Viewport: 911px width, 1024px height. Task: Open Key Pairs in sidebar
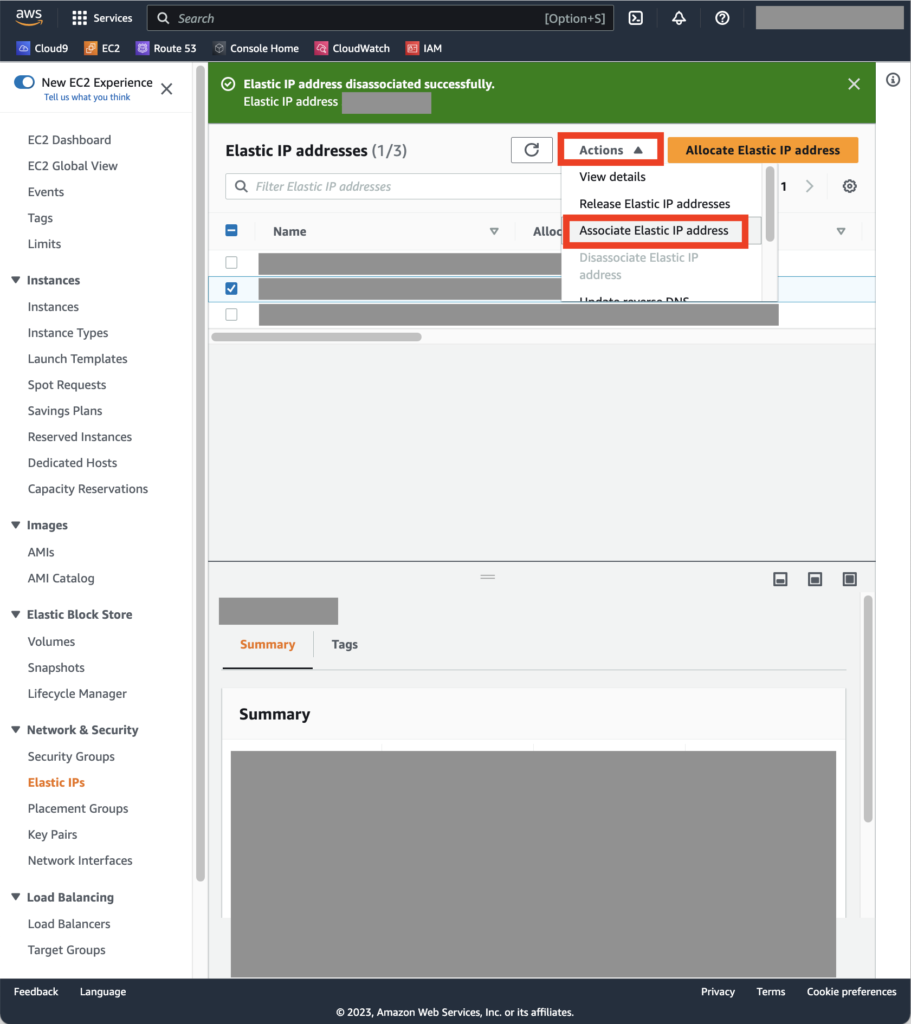52,835
